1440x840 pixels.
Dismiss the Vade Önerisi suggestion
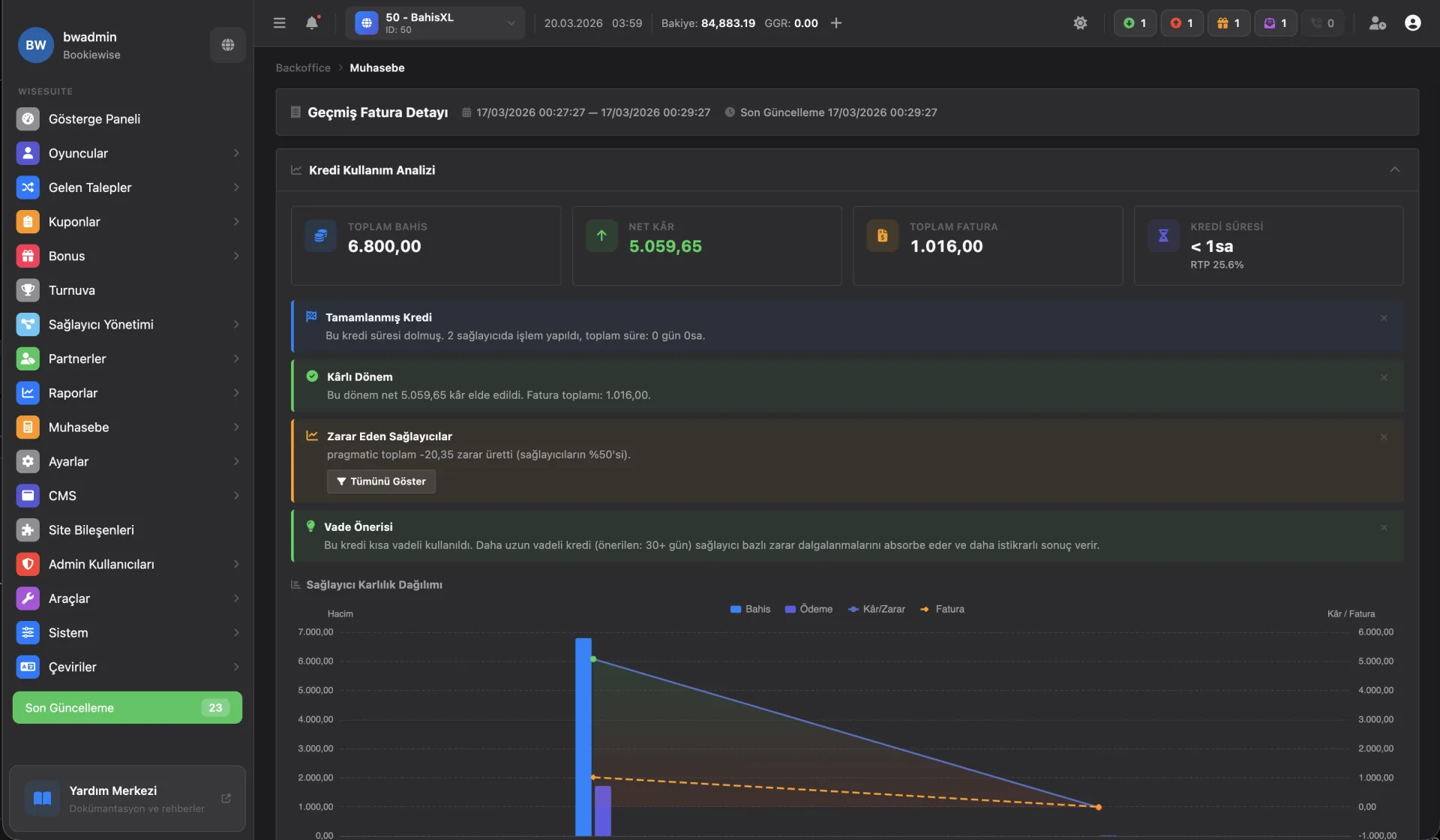point(1383,527)
